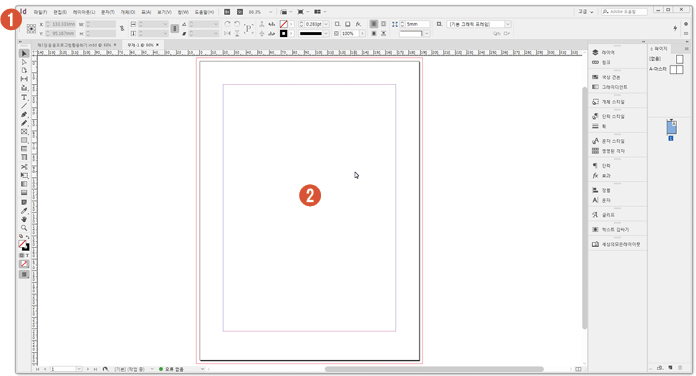Toggle formatting affects text T button
Viewport: 696px width, 376px height.
[27, 256]
